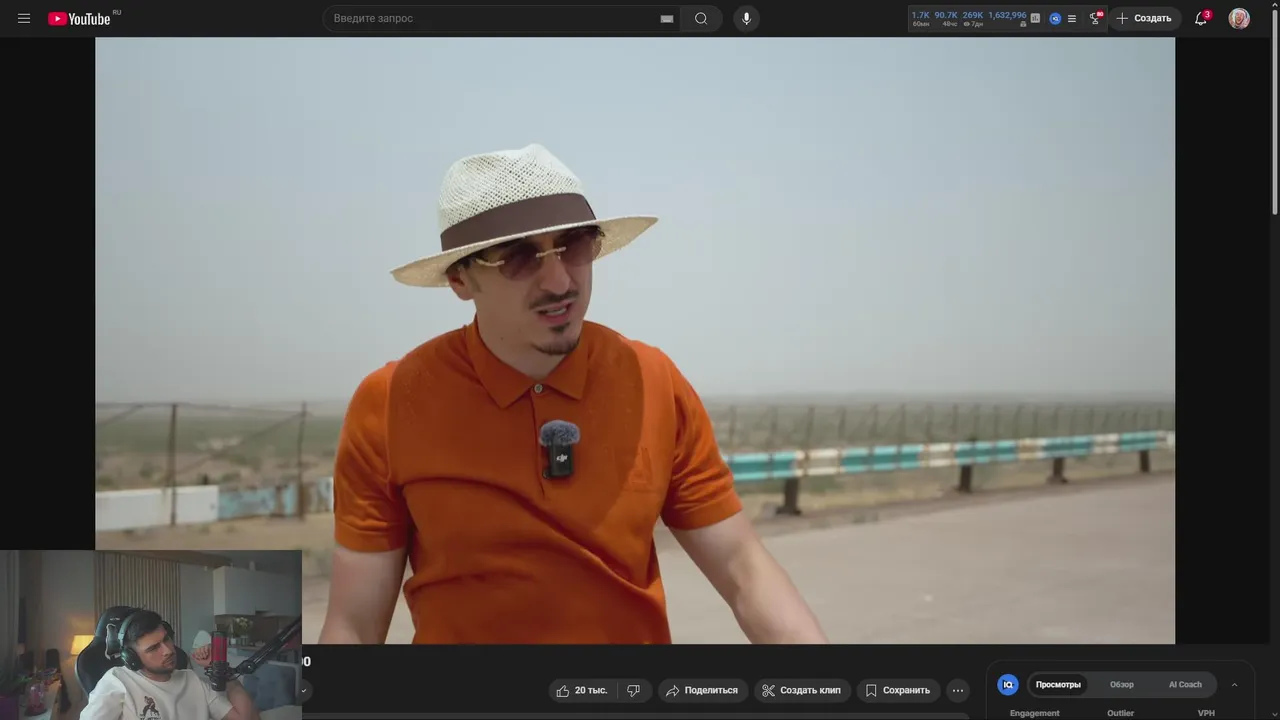Open the trophy achievements icon
1280x720 pixels.
pos(1096,18)
